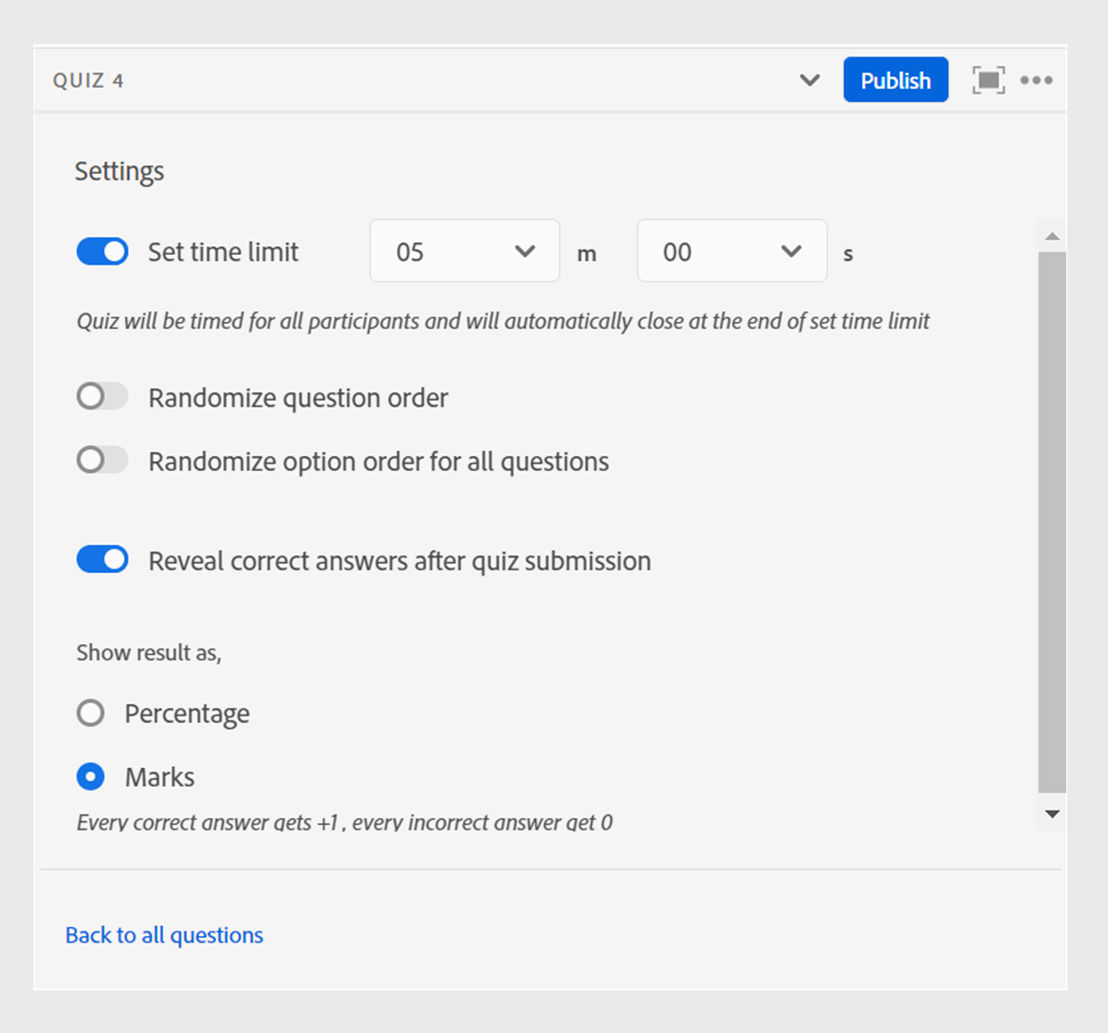Open the seconds dropdown showing 00
This screenshot has height=1033, width=1108.
(731, 251)
